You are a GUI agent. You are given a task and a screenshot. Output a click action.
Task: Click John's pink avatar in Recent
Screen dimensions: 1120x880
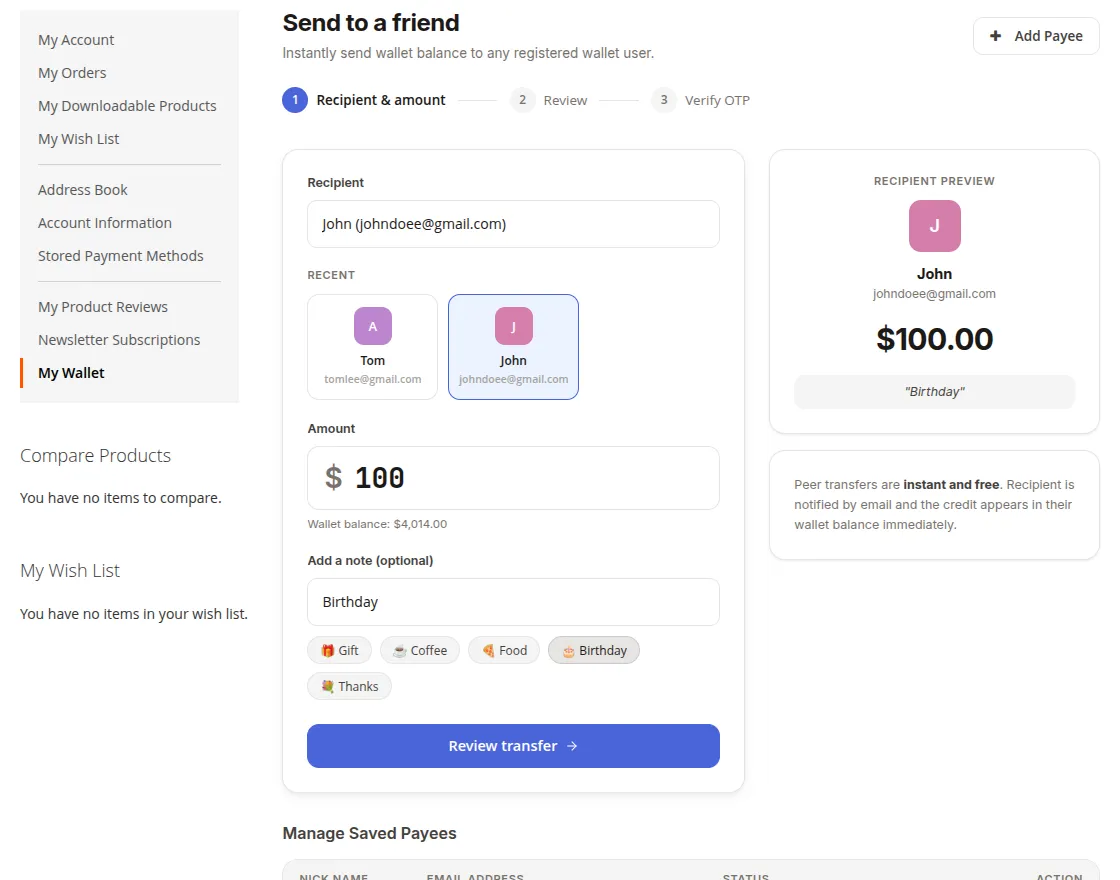tap(513, 326)
